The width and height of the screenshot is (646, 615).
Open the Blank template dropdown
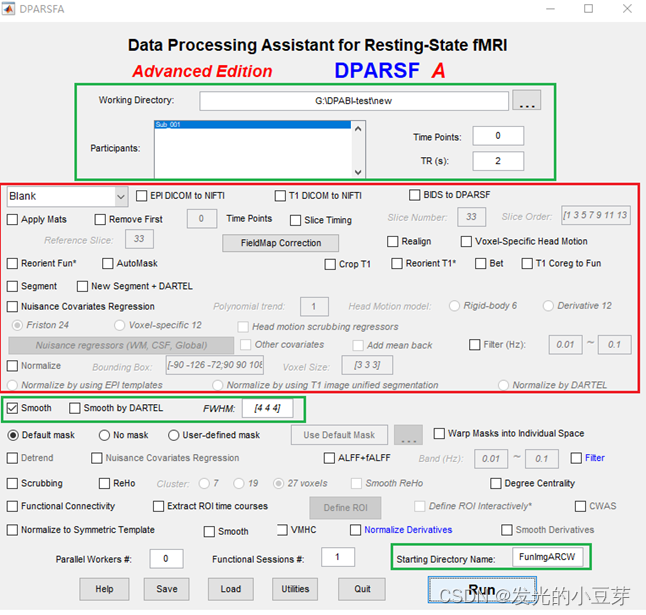[67, 196]
